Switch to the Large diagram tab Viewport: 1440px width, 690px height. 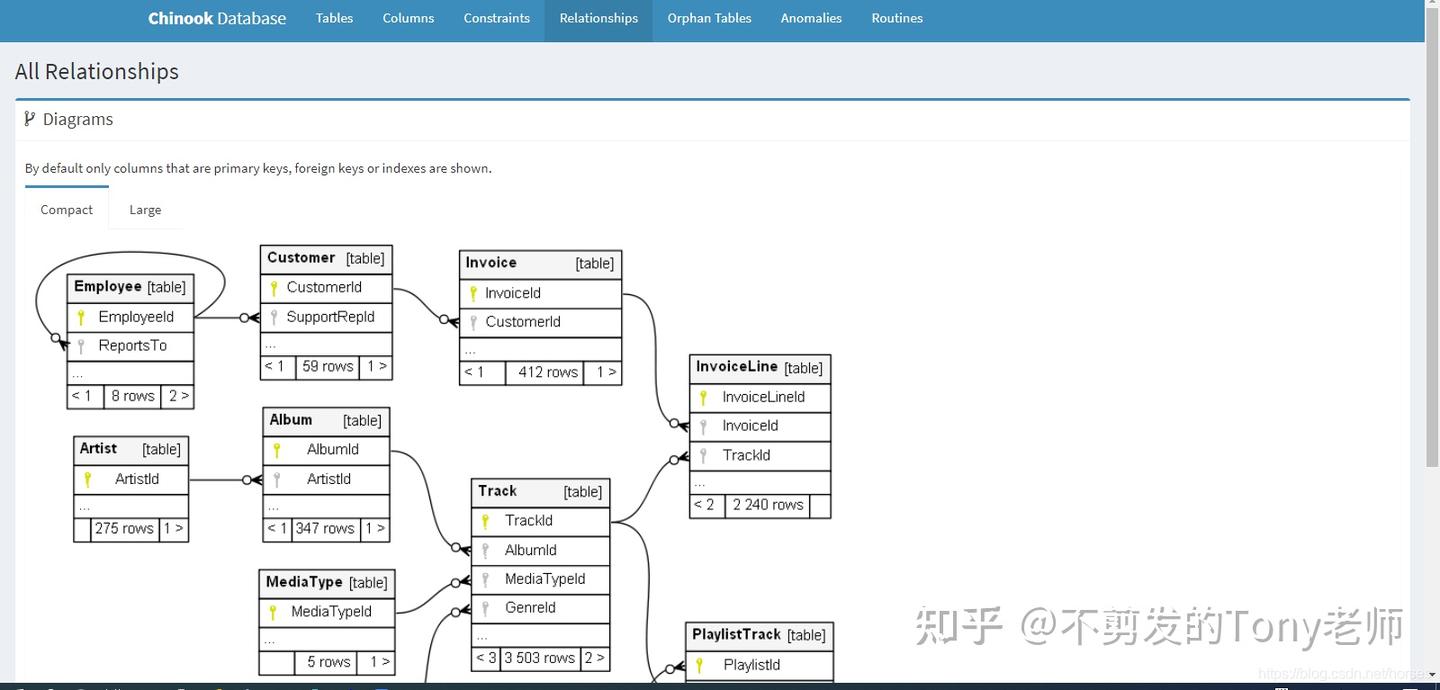pyautogui.click(x=144, y=209)
